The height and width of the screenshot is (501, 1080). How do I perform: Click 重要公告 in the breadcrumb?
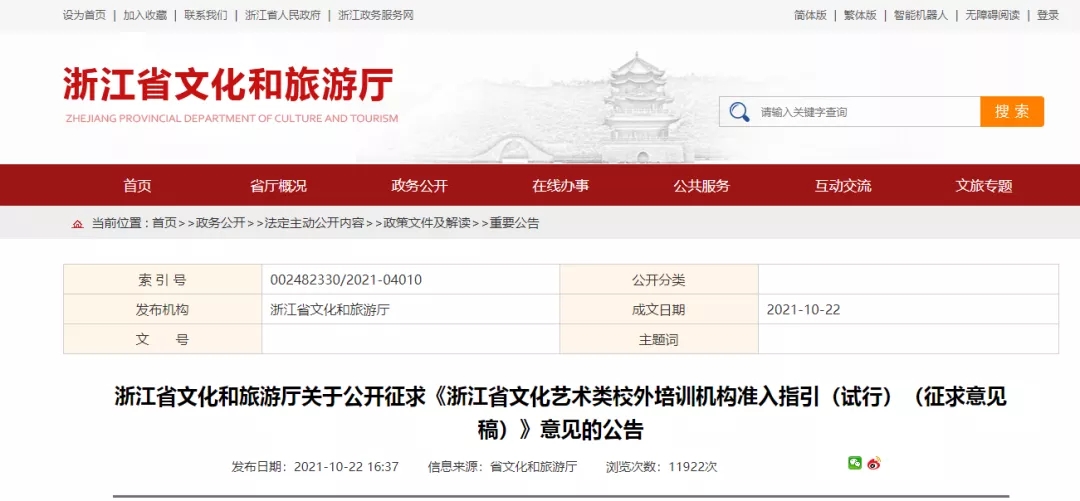coord(514,223)
